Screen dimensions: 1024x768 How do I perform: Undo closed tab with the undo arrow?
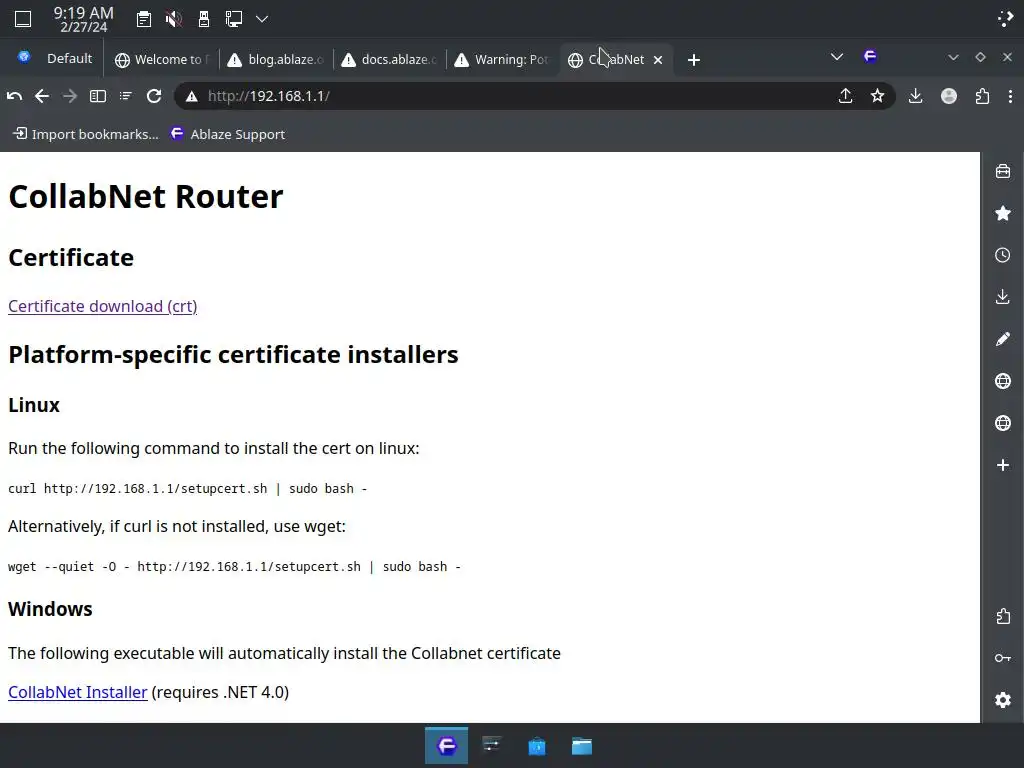[14, 97]
